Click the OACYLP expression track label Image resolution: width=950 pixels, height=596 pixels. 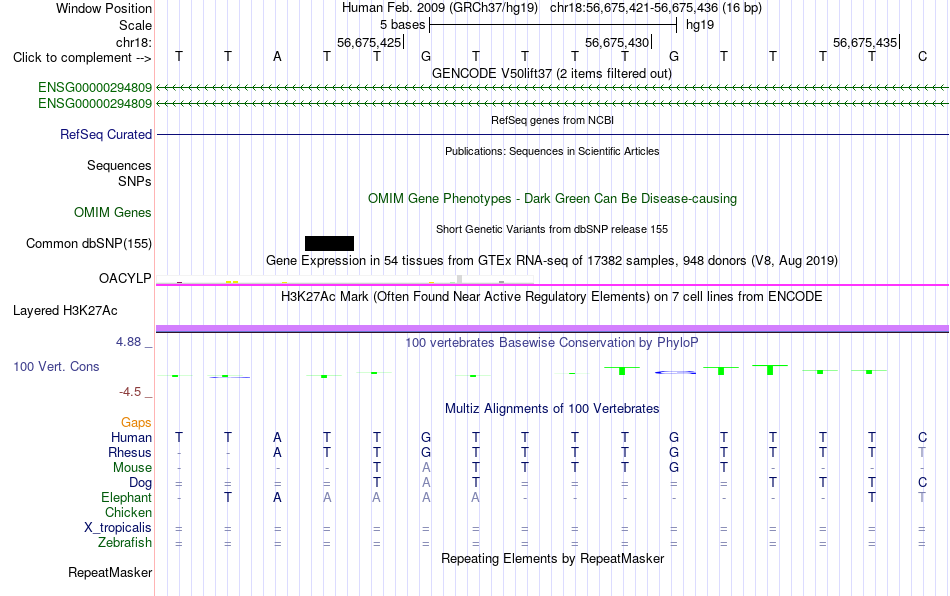[125, 278]
